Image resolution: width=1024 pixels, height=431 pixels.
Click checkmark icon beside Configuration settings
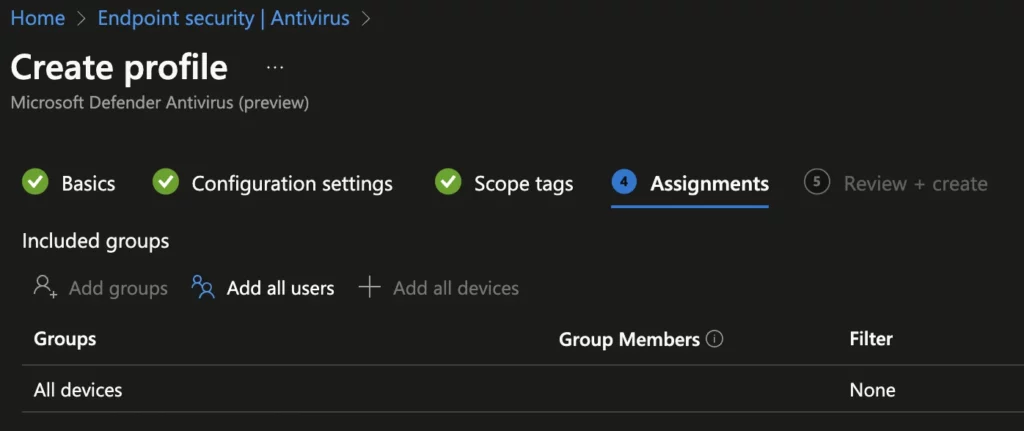click(166, 182)
